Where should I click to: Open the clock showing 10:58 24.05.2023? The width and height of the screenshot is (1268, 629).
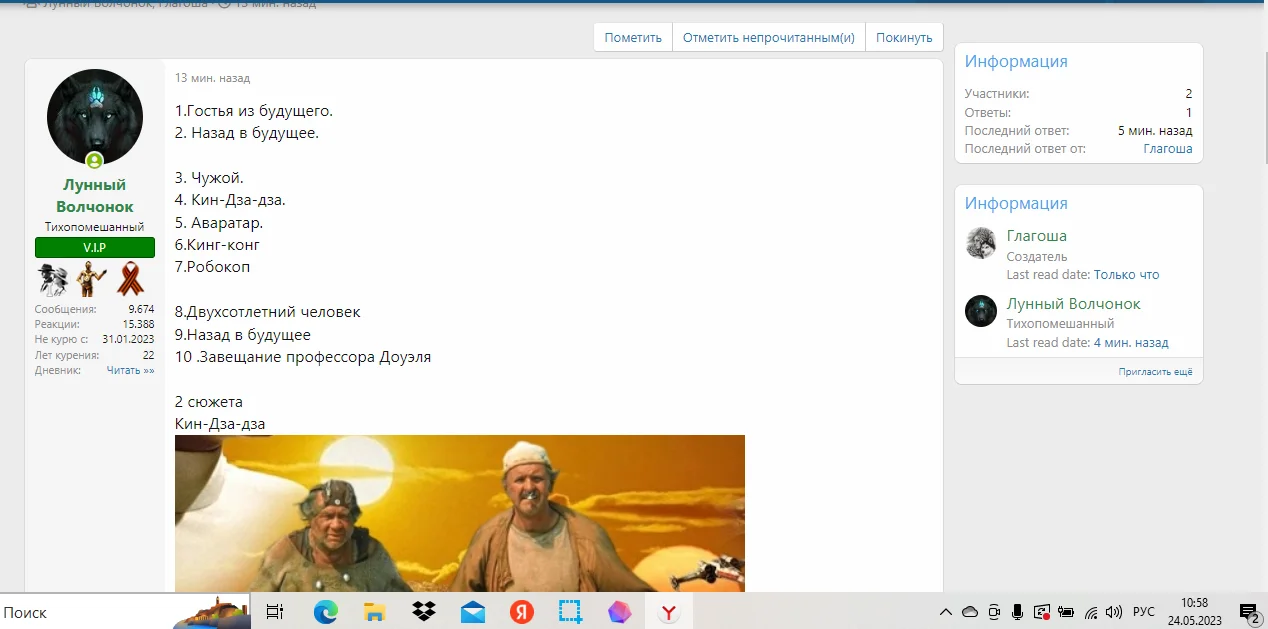click(x=1194, y=612)
